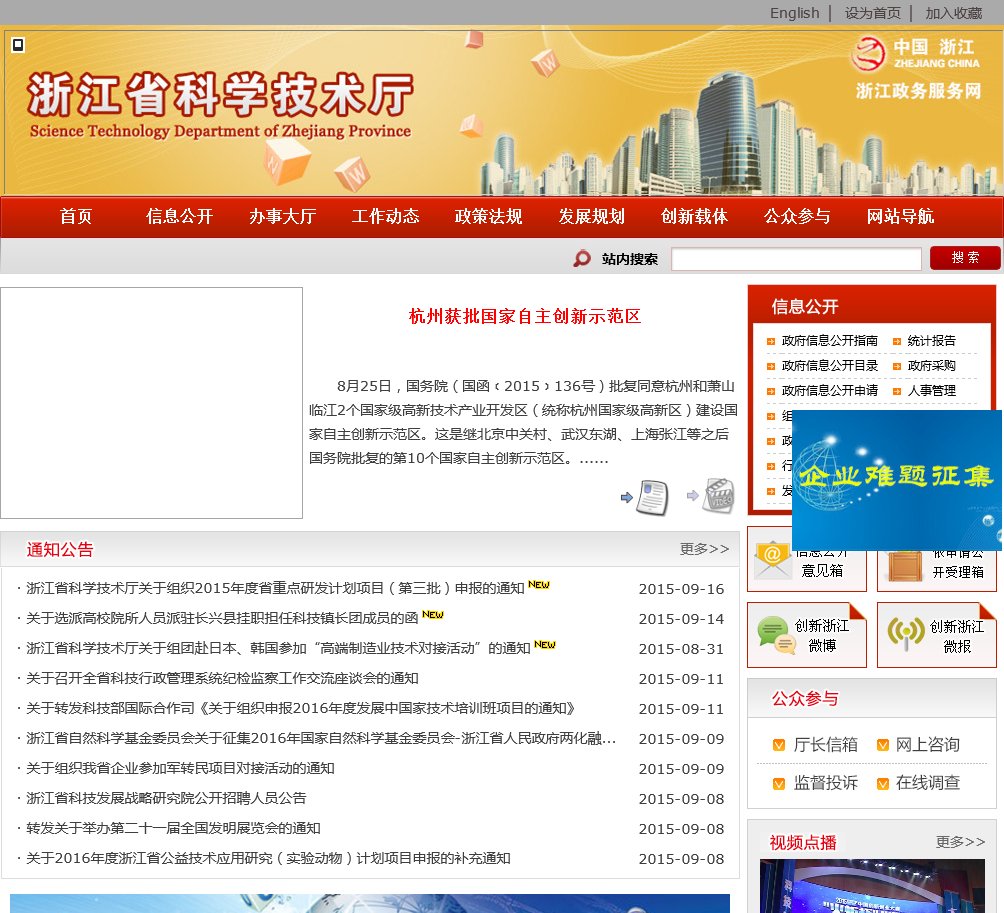This screenshot has width=1004, height=913.
Task: Click the 信息公开 sidebar panel heading
Action: click(805, 307)
